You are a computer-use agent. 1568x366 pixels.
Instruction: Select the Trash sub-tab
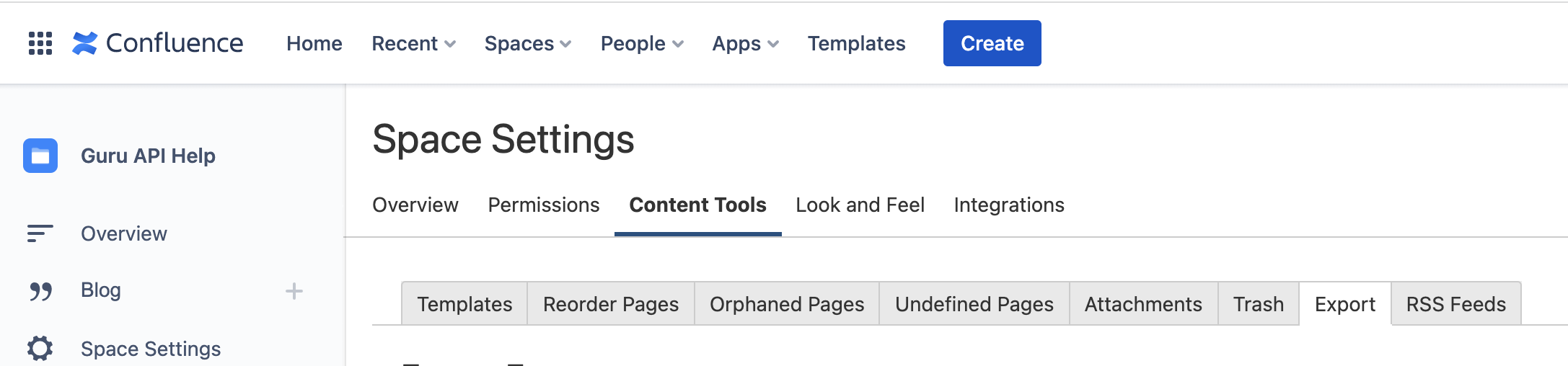[1259, 304]
